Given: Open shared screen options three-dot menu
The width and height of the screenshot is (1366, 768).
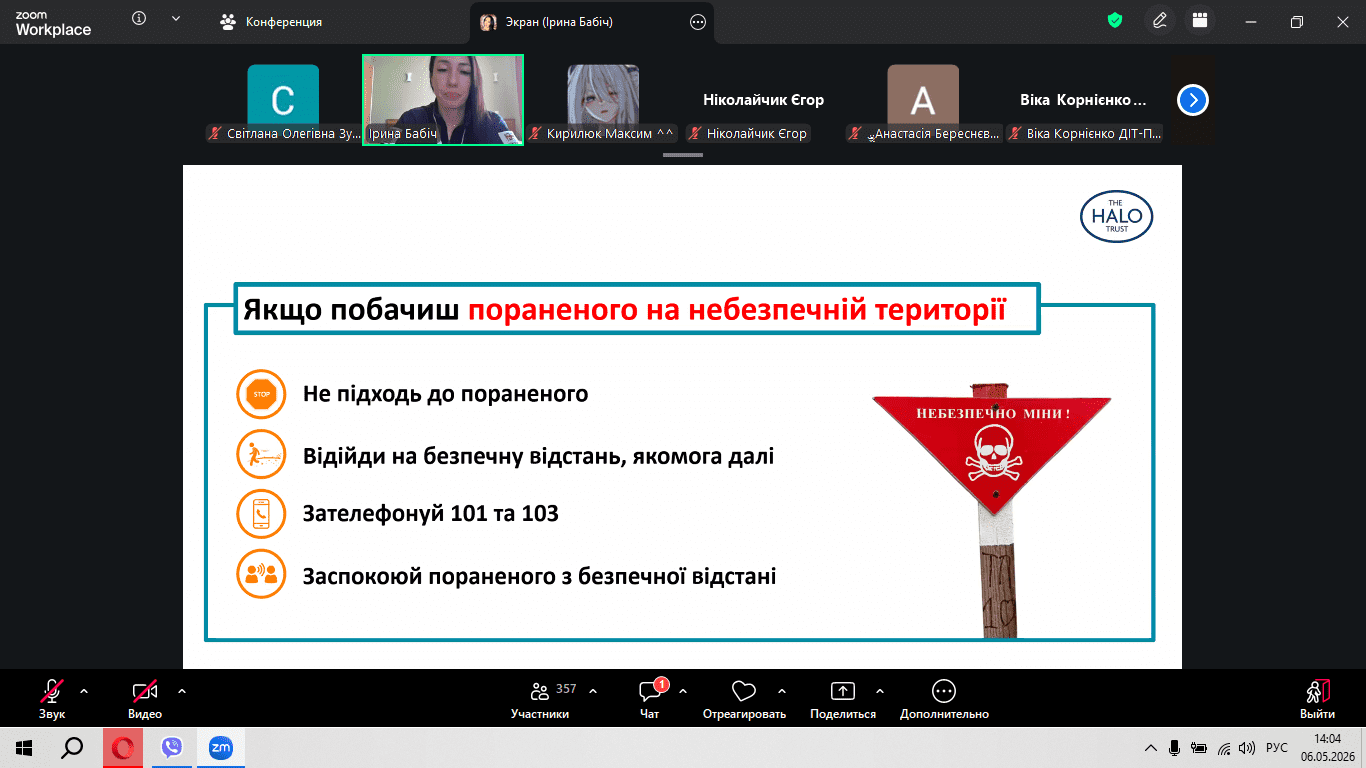Looking at the screenshot, I should point(698,21).
